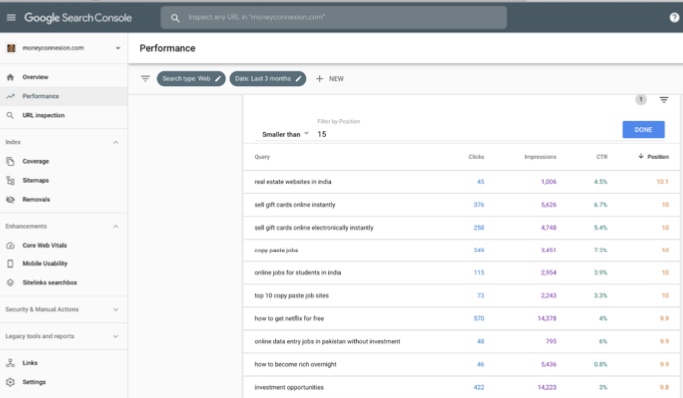Click the moneyconnexion.com property favicon

pos(11,48)
